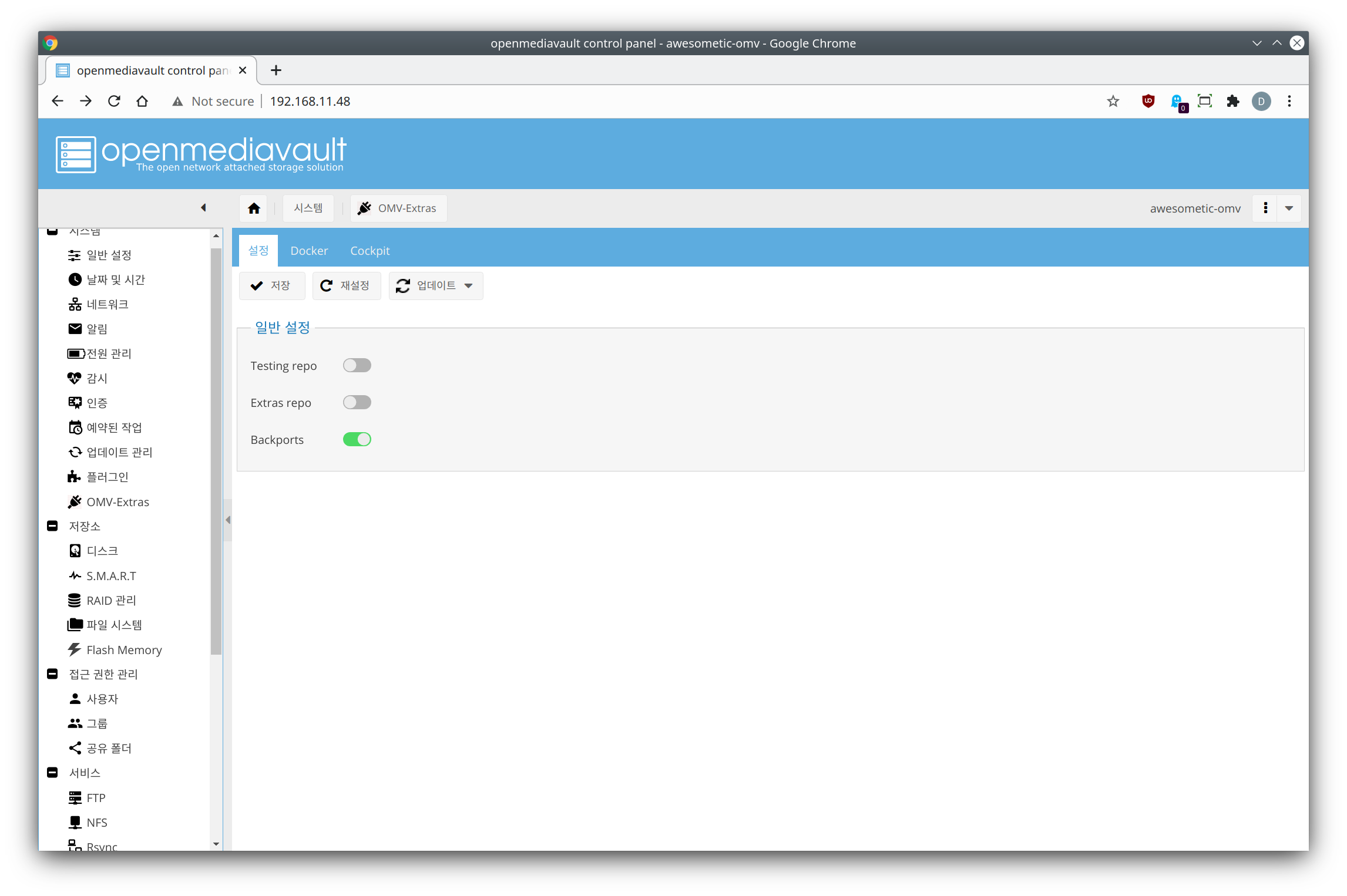Open the 플러그인 plugins page
This screenshot has height=896, width=1347.
[x=107, y=477]
